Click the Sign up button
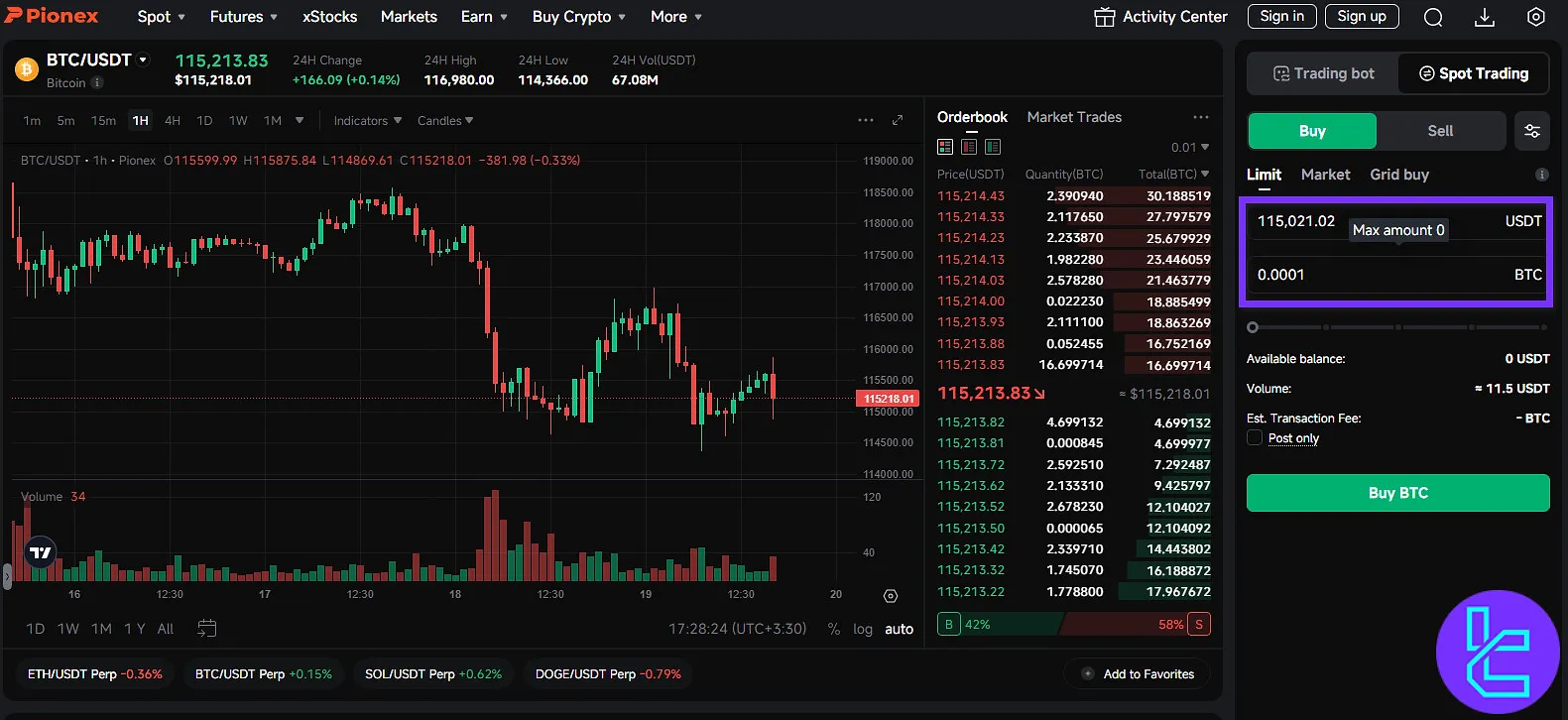Screen dimensions: 1568x720 coord(1362,16)
